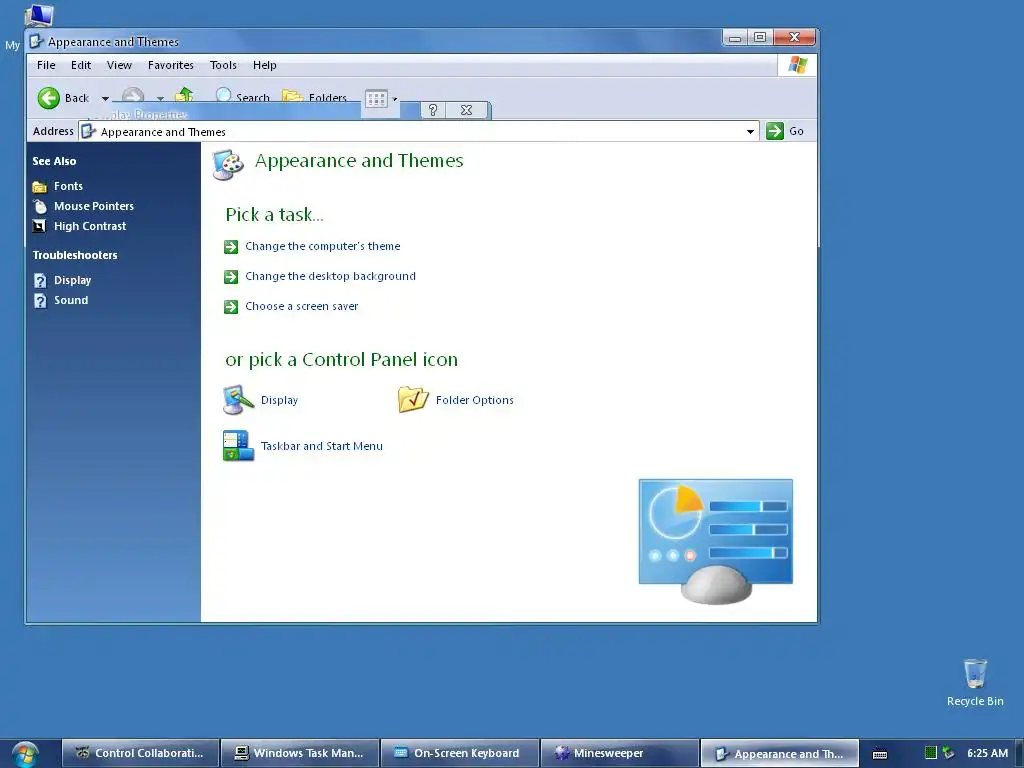
Task: Open the Tools menu
Action: [x=223, y=65]
